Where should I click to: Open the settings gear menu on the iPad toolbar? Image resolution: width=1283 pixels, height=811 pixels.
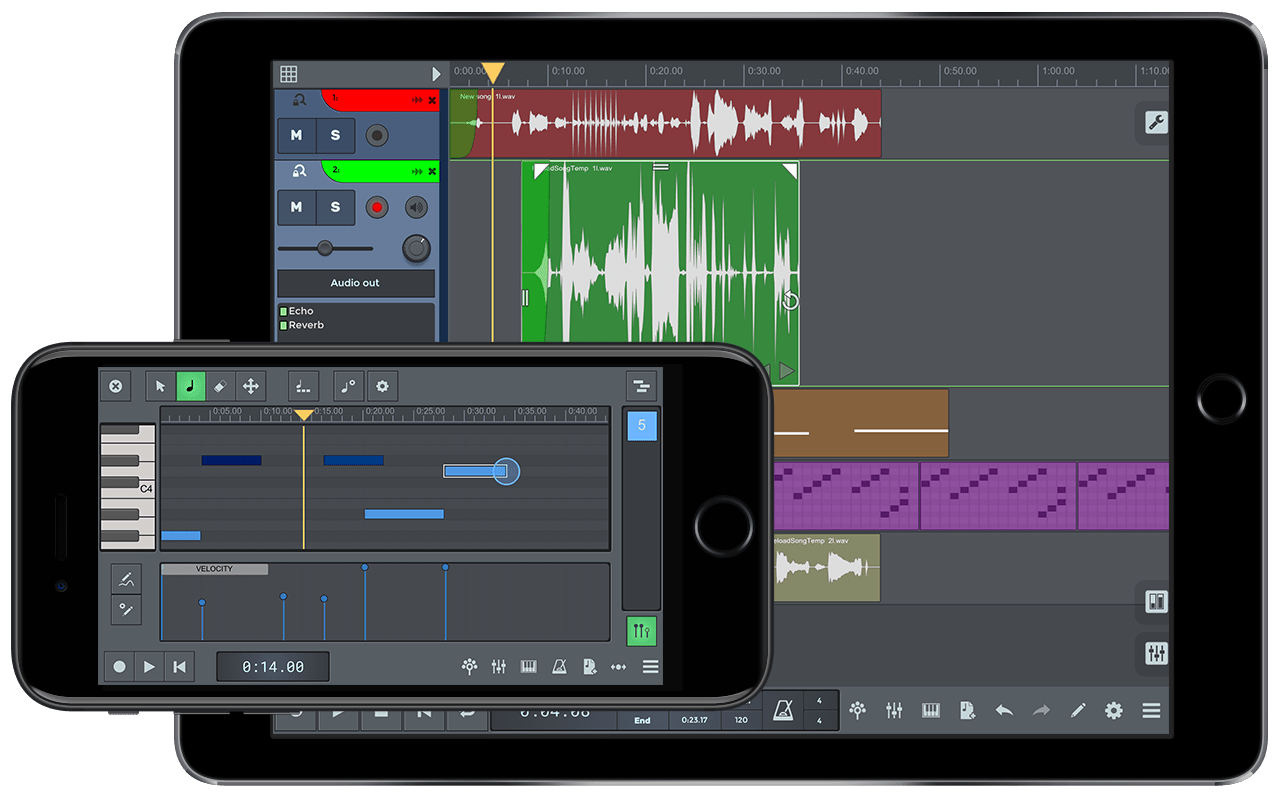click(1114, 710)
